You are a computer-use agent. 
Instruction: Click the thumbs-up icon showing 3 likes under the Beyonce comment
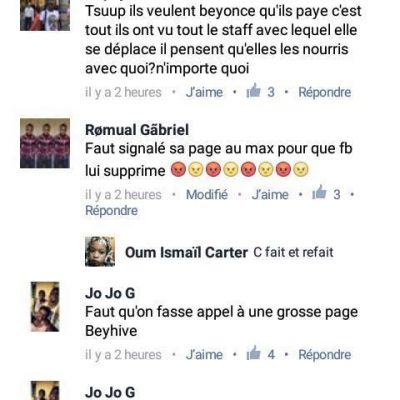click(253, 91)
